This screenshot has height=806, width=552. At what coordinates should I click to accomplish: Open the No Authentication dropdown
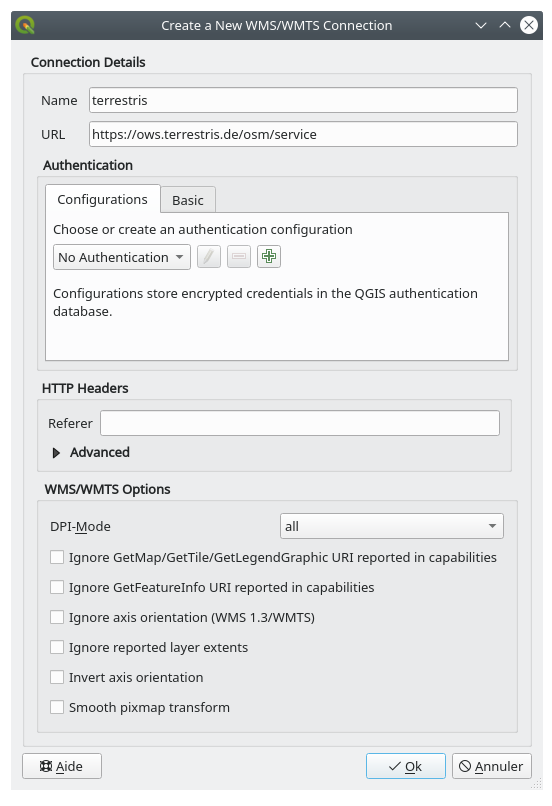coord(122,257)
